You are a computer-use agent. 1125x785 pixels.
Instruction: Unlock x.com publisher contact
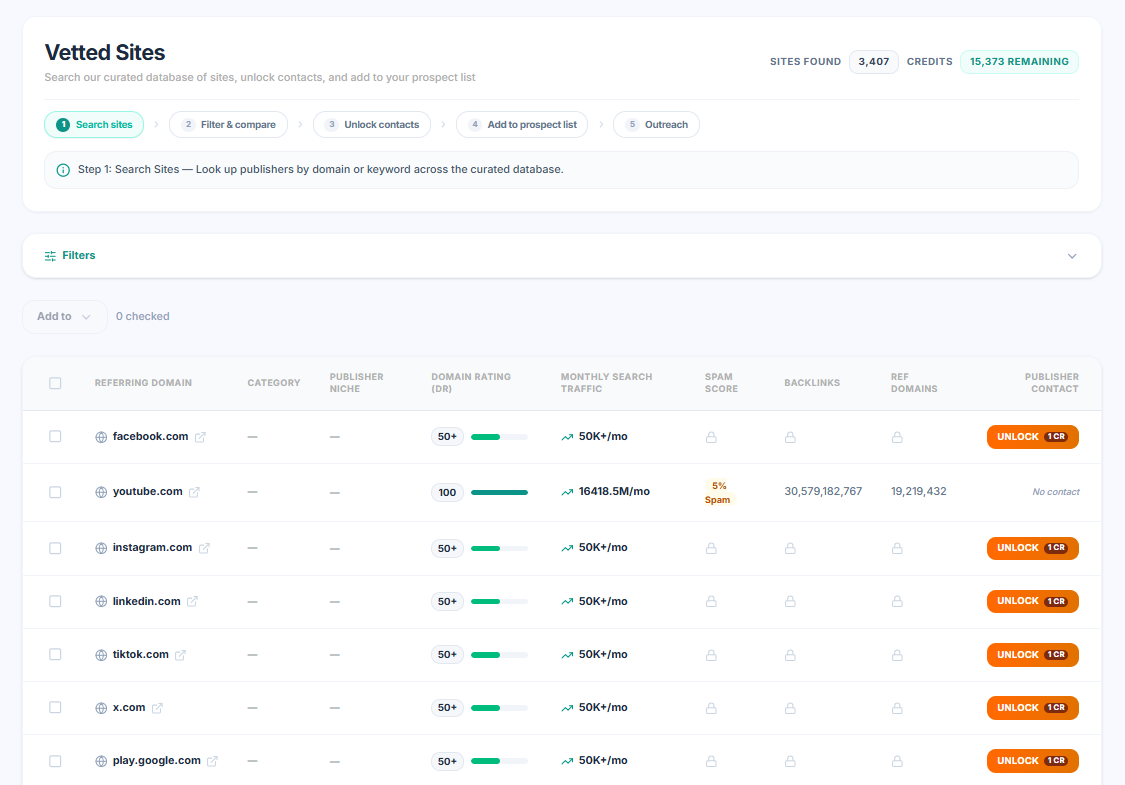pyautogui.click(x=1032, y=708)
